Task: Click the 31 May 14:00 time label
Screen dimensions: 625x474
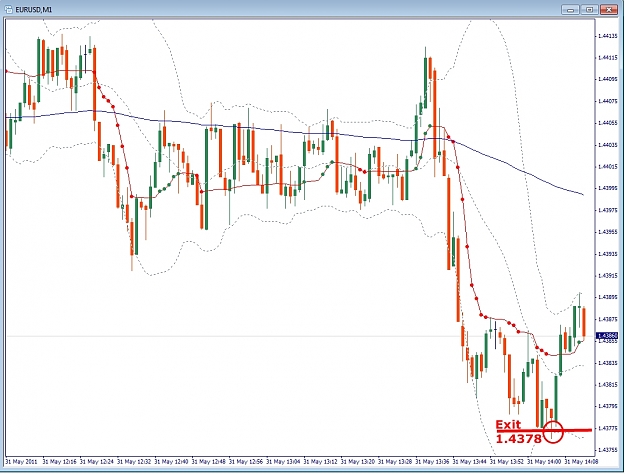Action: pyautogui.click(x=544, y=462)
